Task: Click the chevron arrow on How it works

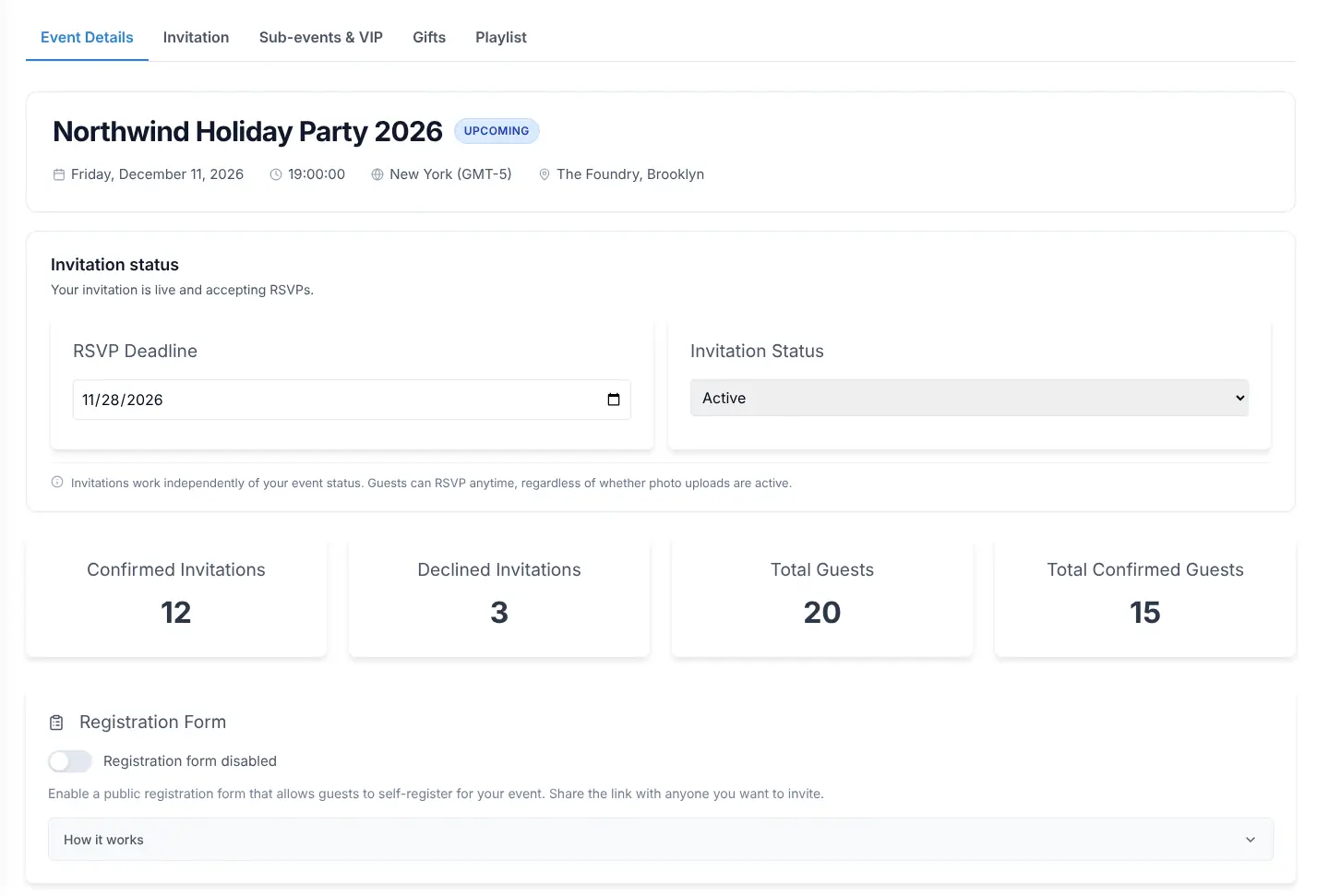Action: click(x=1251, y=840)
